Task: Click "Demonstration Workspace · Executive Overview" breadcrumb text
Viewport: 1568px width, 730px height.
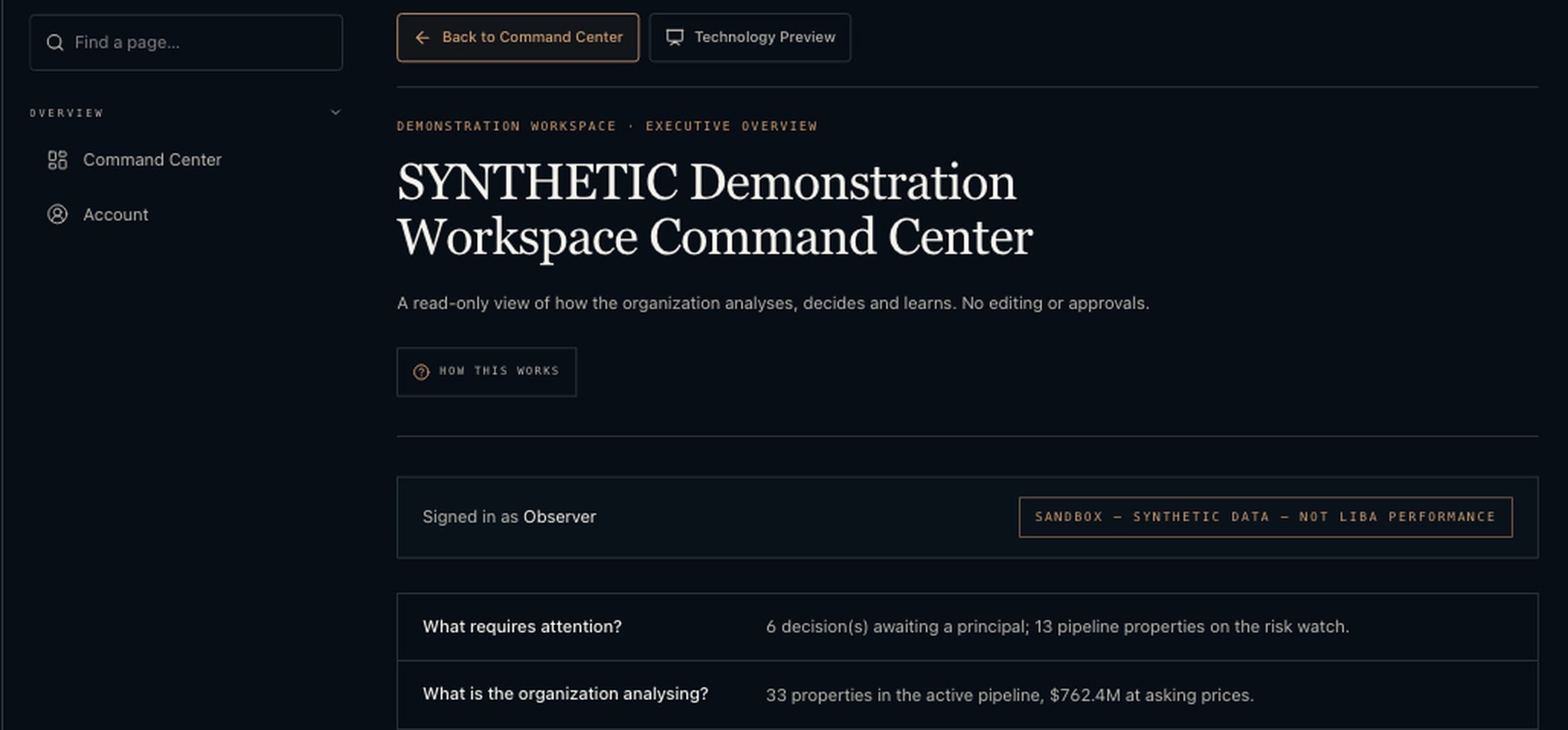Action: point(607,126)
